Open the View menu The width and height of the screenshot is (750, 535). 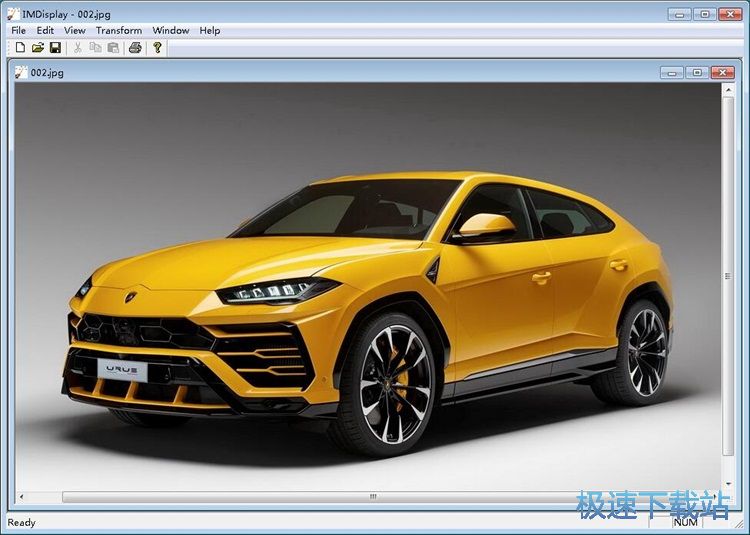tap(75, 30)
